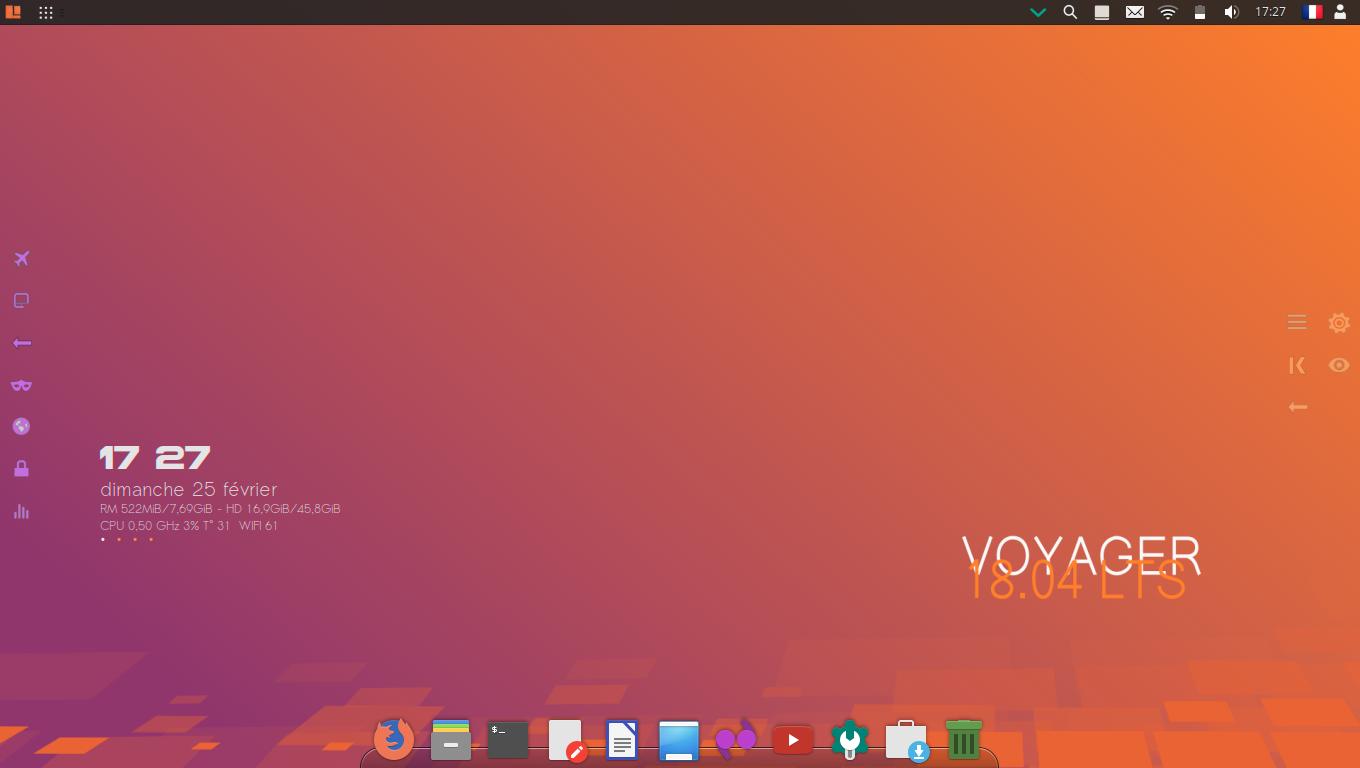Open the green trash can in dock
Viewport: 1360px width, 768px height.
coord(963,740)
